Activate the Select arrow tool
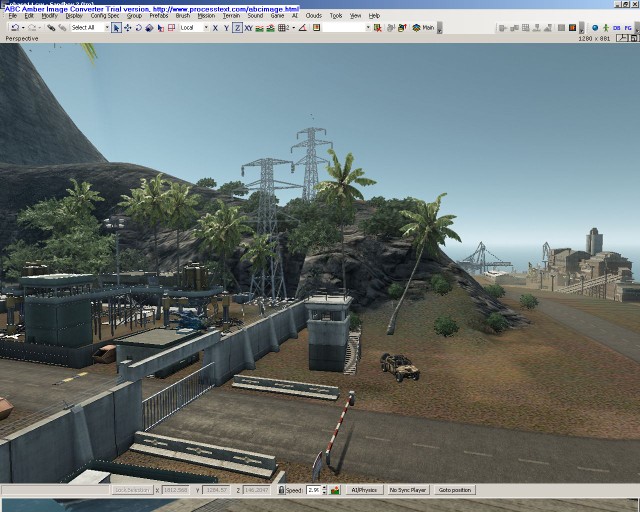Viewport: 640px width, 512px height. pos(116,28)
